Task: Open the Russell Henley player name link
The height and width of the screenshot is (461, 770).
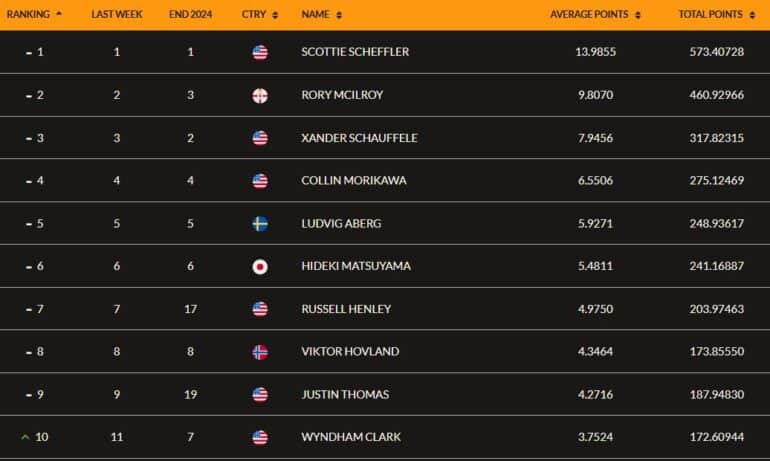Action: tap(346, 309)
